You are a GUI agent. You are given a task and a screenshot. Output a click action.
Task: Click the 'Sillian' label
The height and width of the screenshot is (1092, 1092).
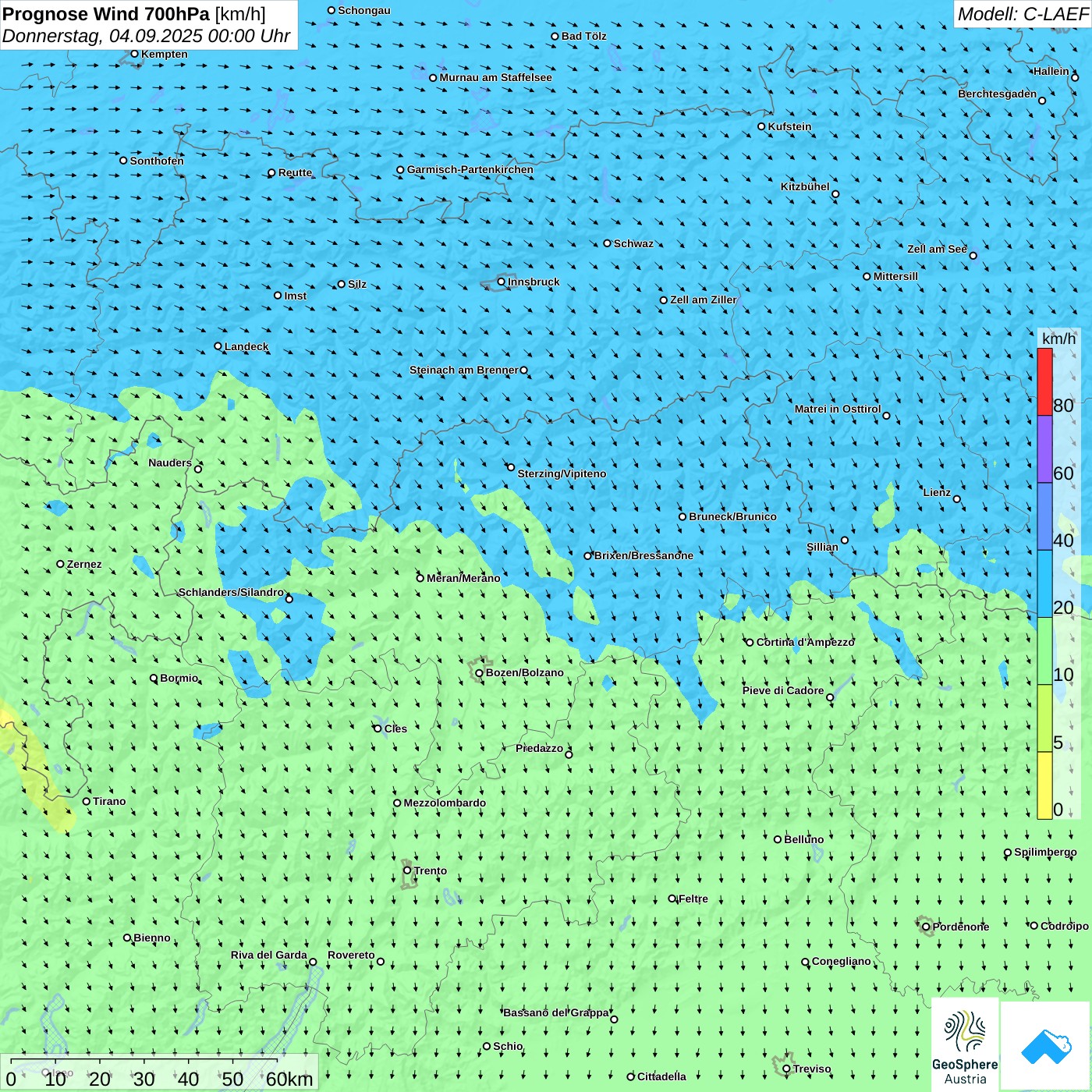[822, 547]
